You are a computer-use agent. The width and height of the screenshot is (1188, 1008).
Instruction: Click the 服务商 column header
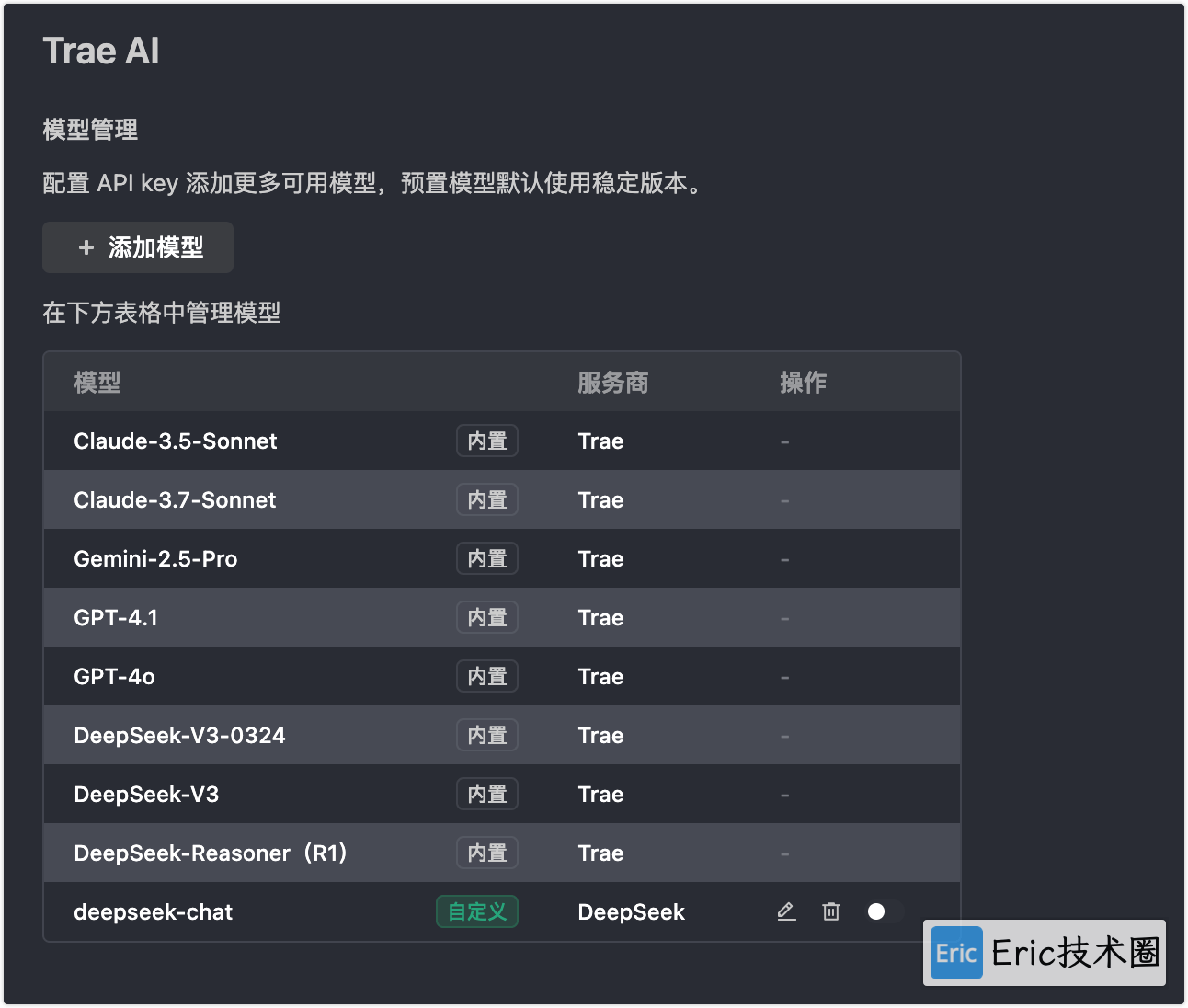click(x=612, y=383)
